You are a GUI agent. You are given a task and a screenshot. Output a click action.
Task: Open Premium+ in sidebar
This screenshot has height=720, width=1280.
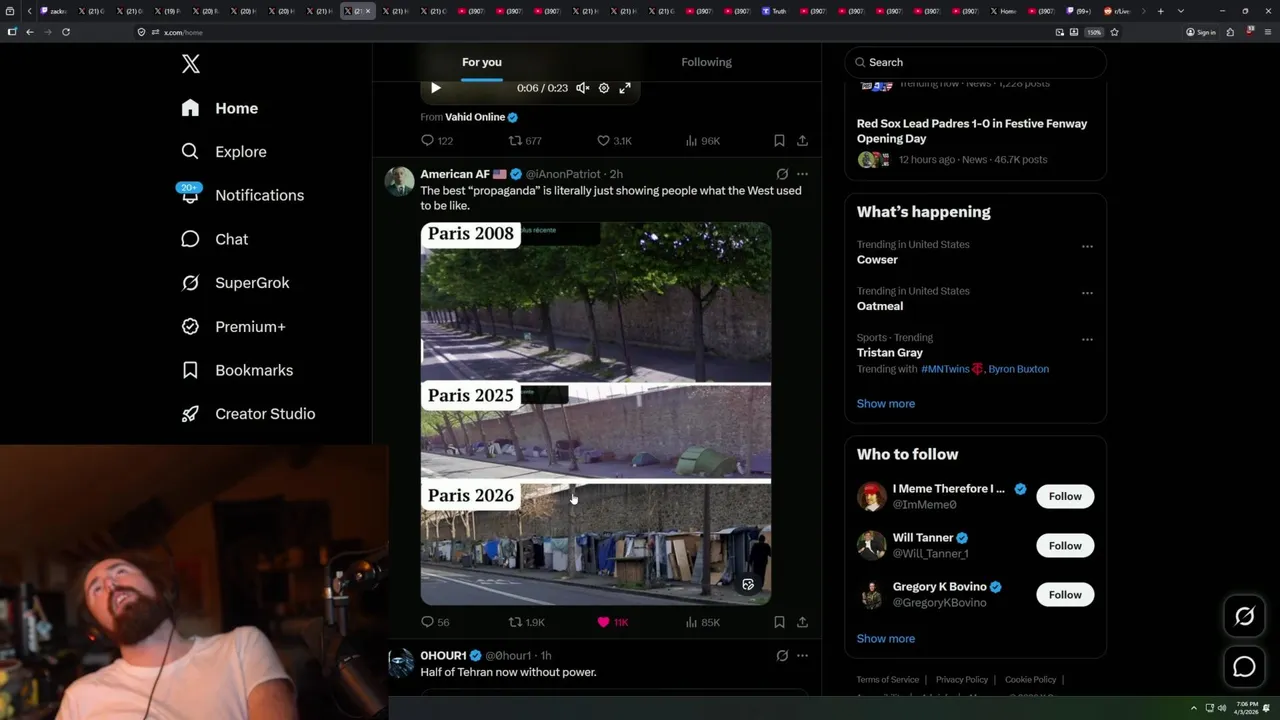233,326
